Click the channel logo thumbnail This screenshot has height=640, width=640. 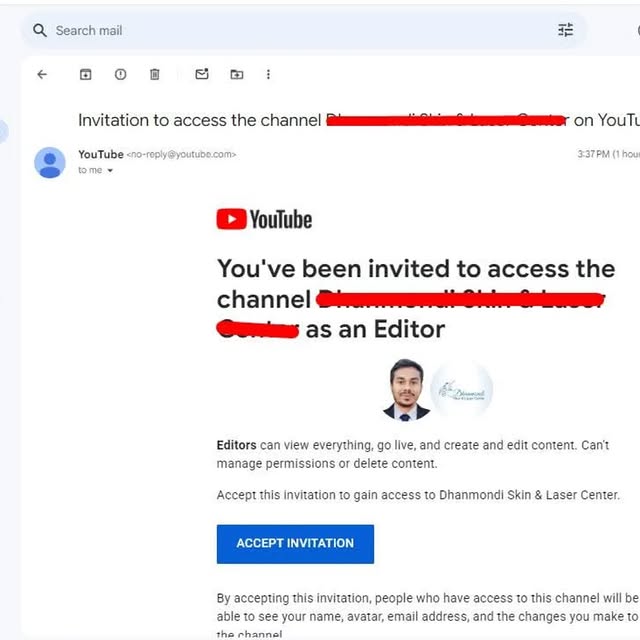click(462, 389)
